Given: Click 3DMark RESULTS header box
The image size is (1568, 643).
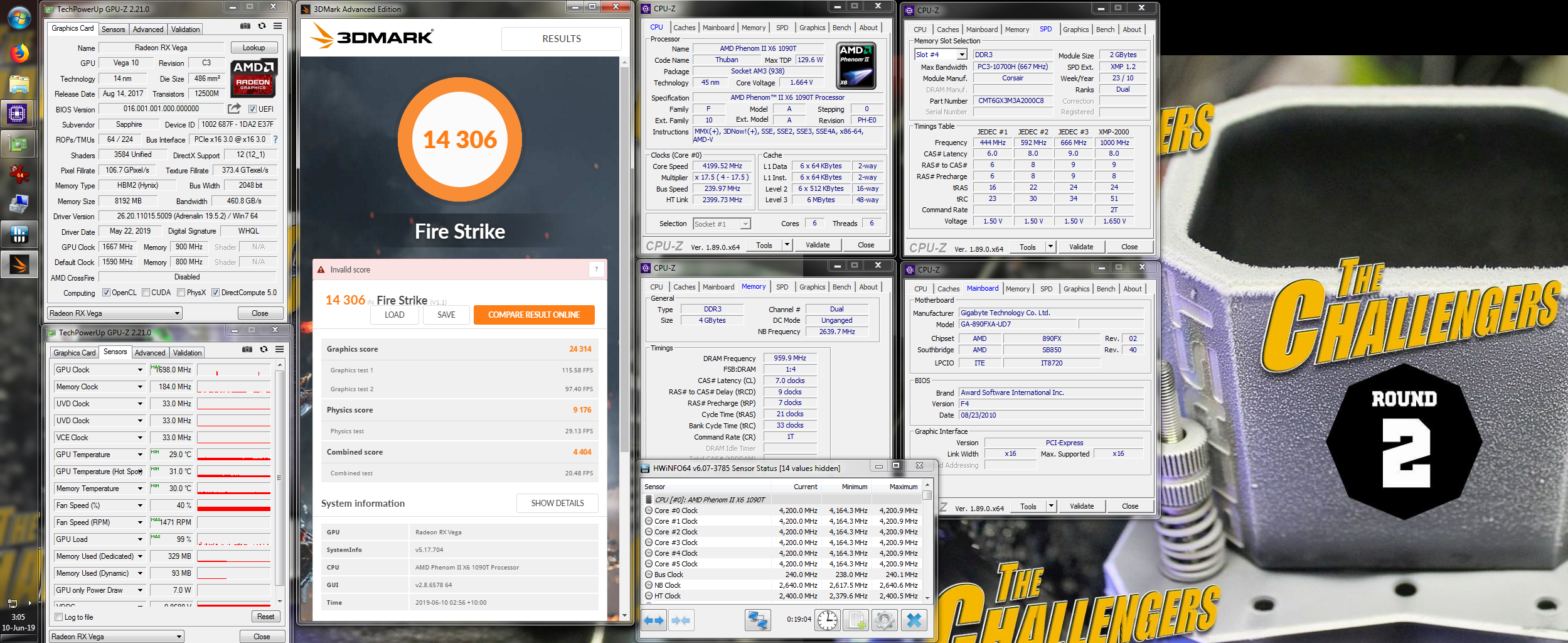Looking at the screenshot, I should [562, 39].
